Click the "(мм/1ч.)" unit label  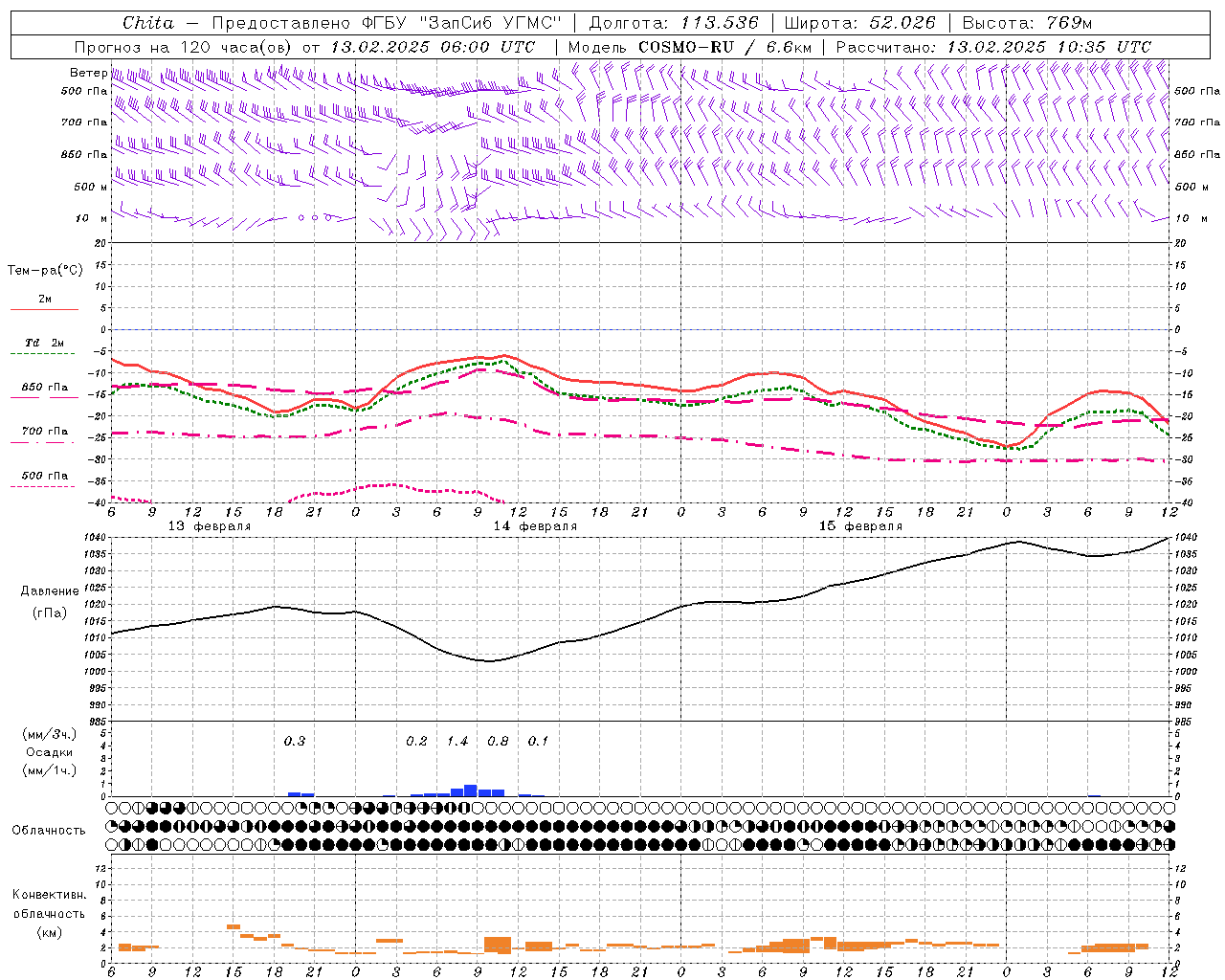point(49,770)
